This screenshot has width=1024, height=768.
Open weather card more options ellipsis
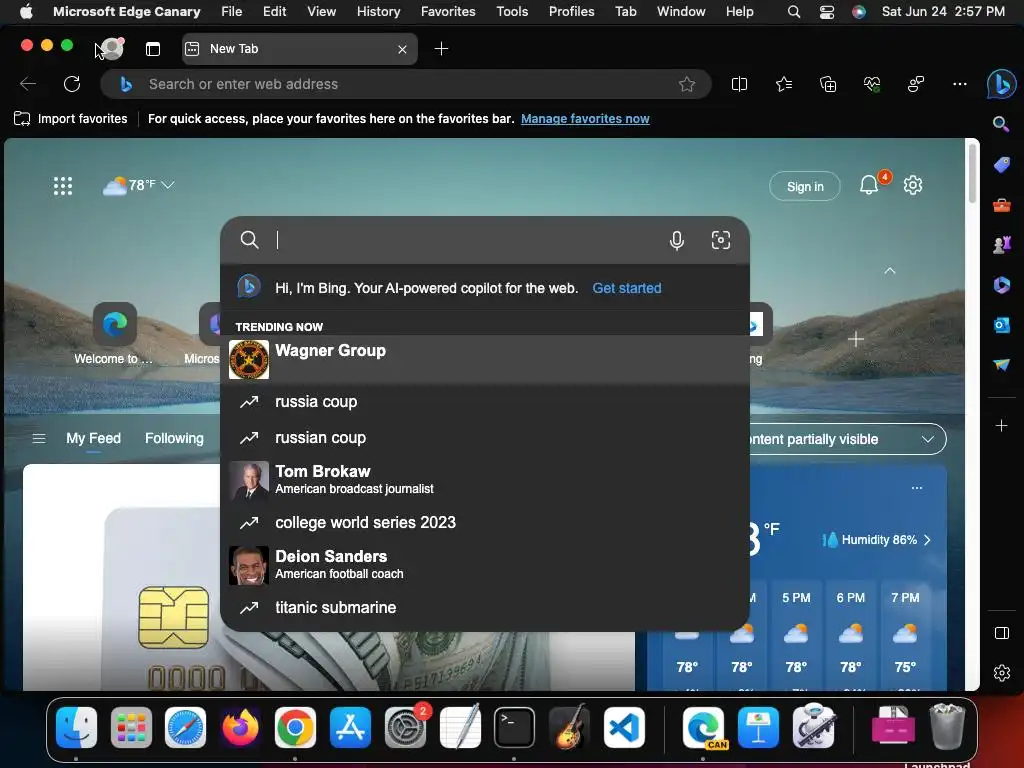917,488
